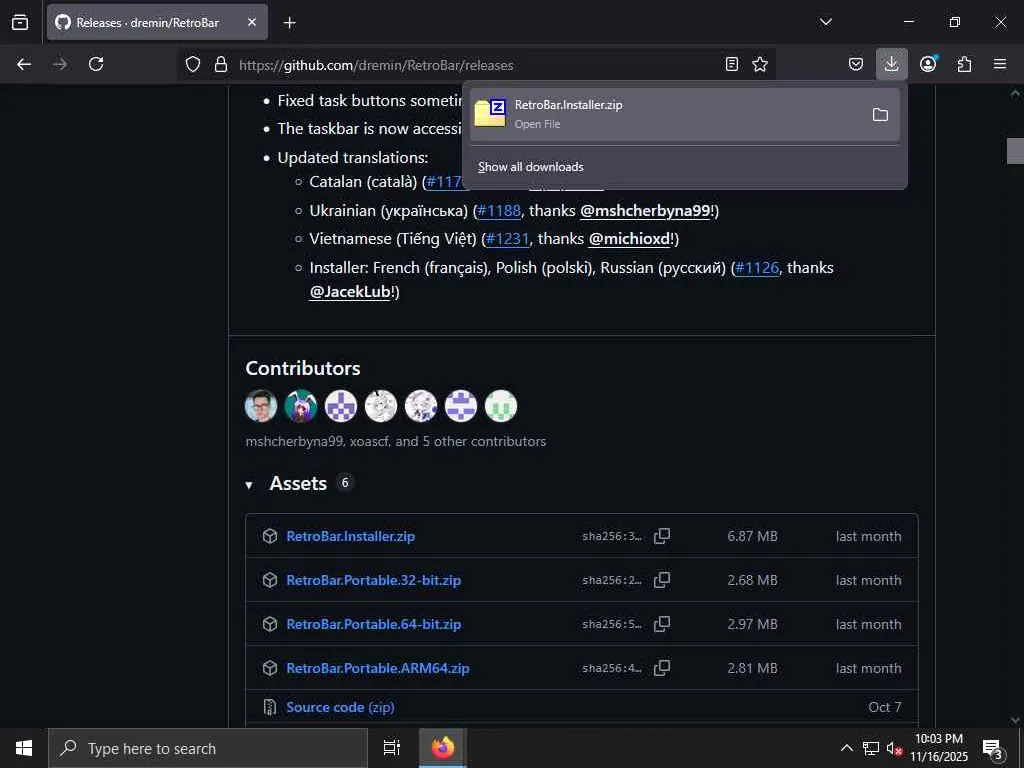This screenshot has width=1024, height=768.
Task: Open issue #1188 link
Action: 499,210
